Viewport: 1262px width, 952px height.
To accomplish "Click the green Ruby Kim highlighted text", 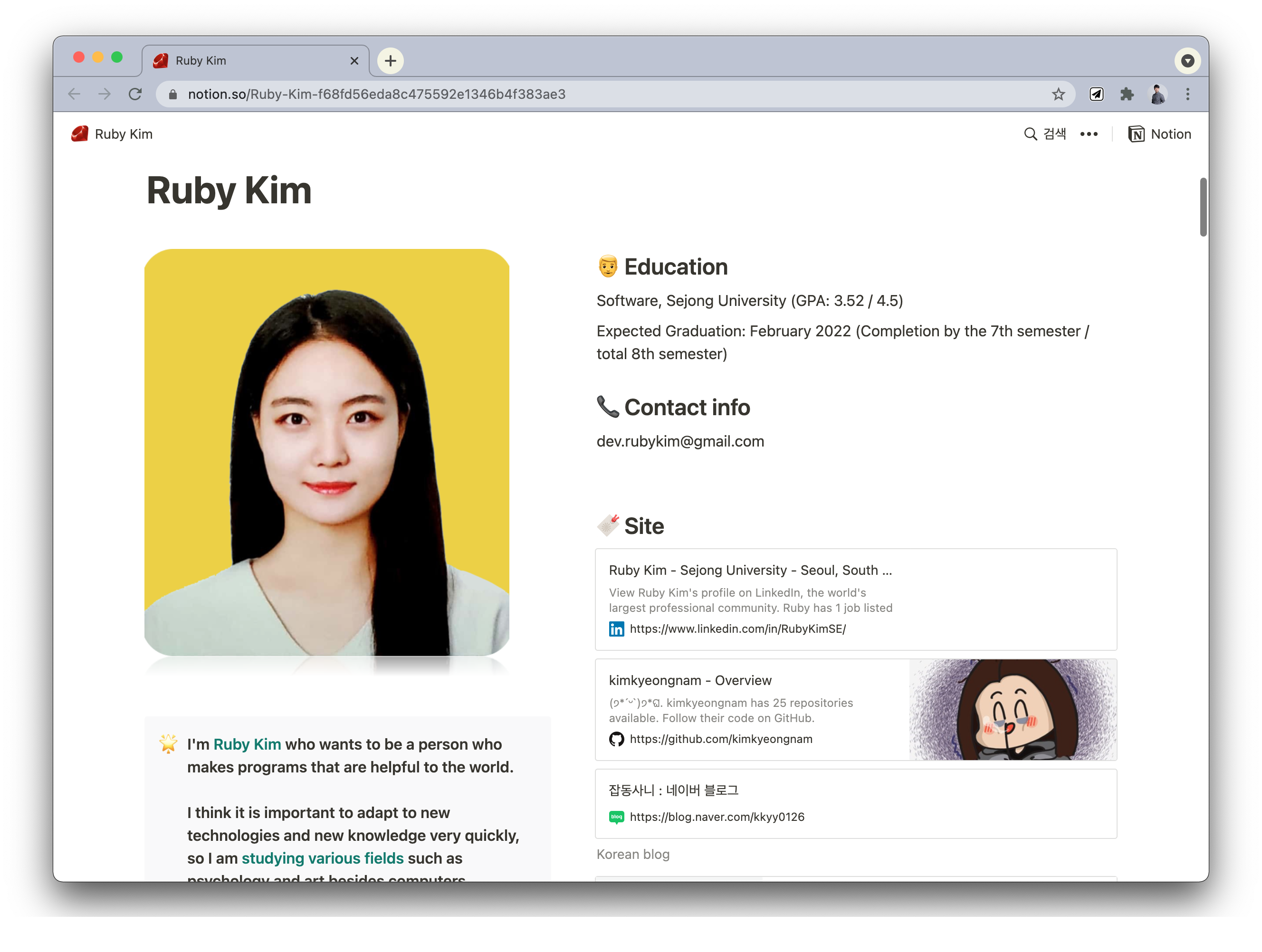I will [247, 744].
